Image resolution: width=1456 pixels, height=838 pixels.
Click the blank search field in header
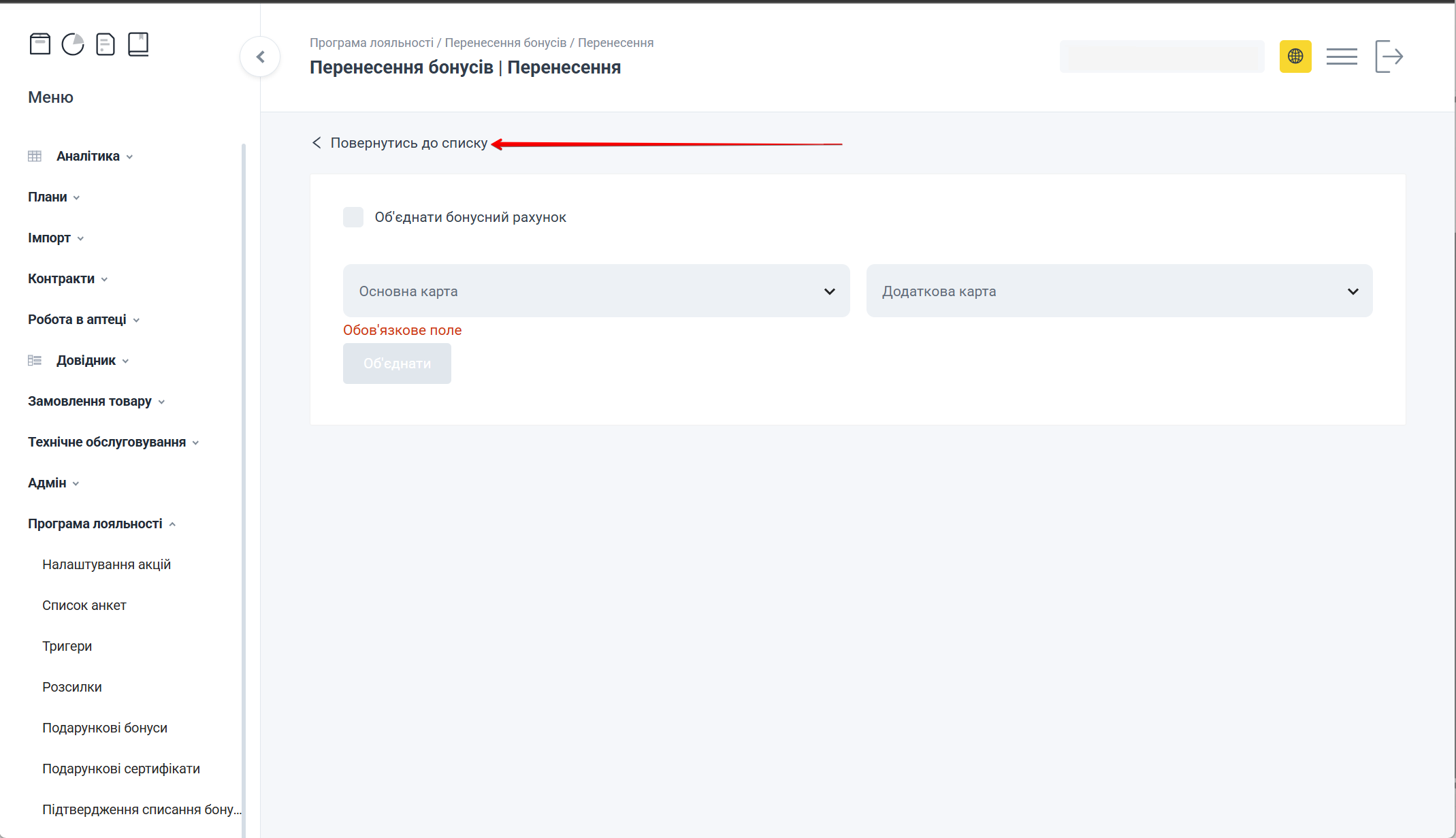pos(1161,57)
